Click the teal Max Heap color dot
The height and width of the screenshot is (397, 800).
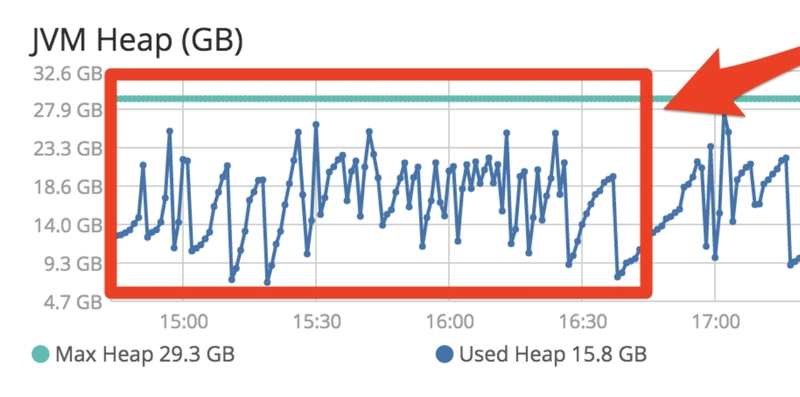tap(40, 354)
